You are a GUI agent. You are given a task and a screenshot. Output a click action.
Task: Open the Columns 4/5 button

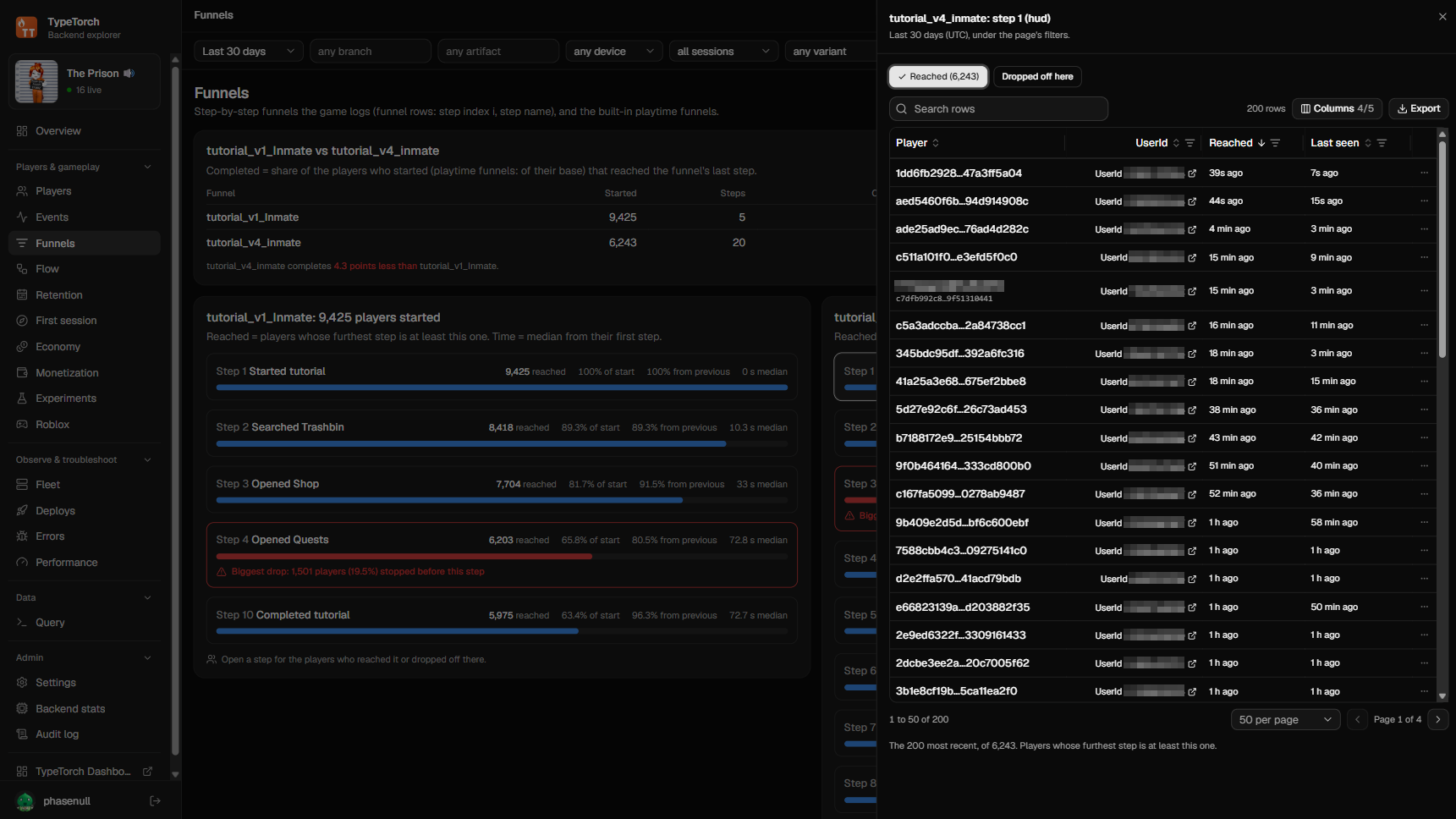(1337, 108)
